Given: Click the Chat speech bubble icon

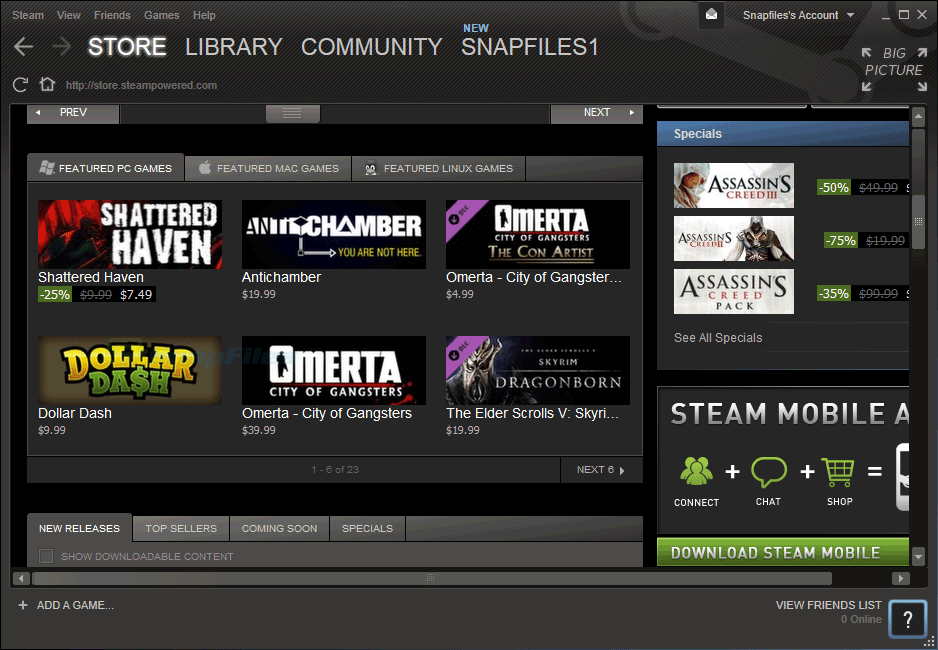Looking at the screenshot, I should (x=769, y=472).
